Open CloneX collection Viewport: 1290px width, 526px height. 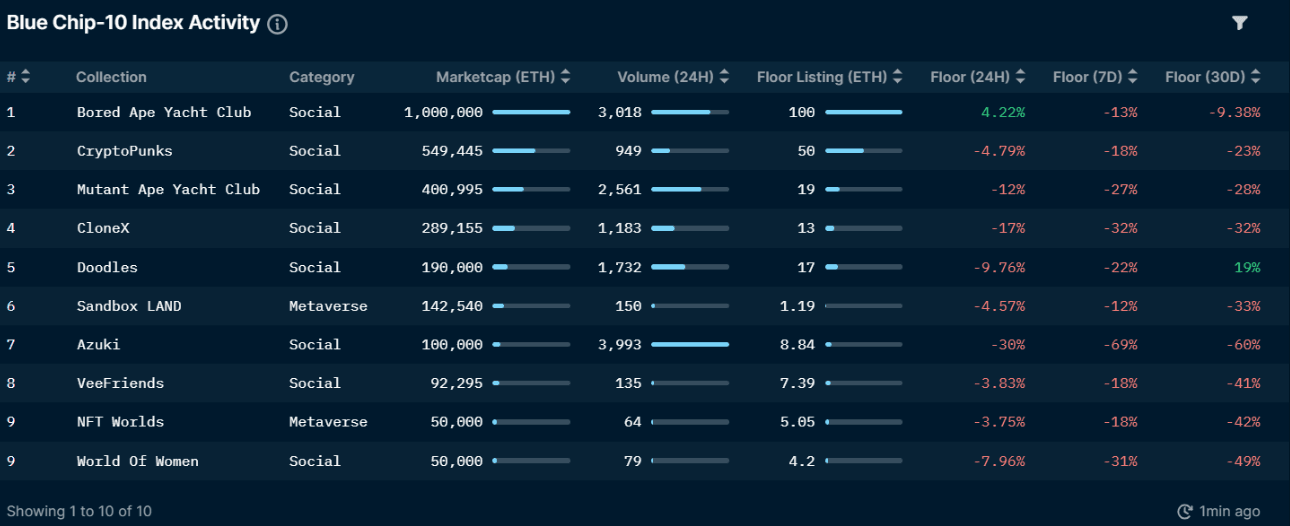103,228
